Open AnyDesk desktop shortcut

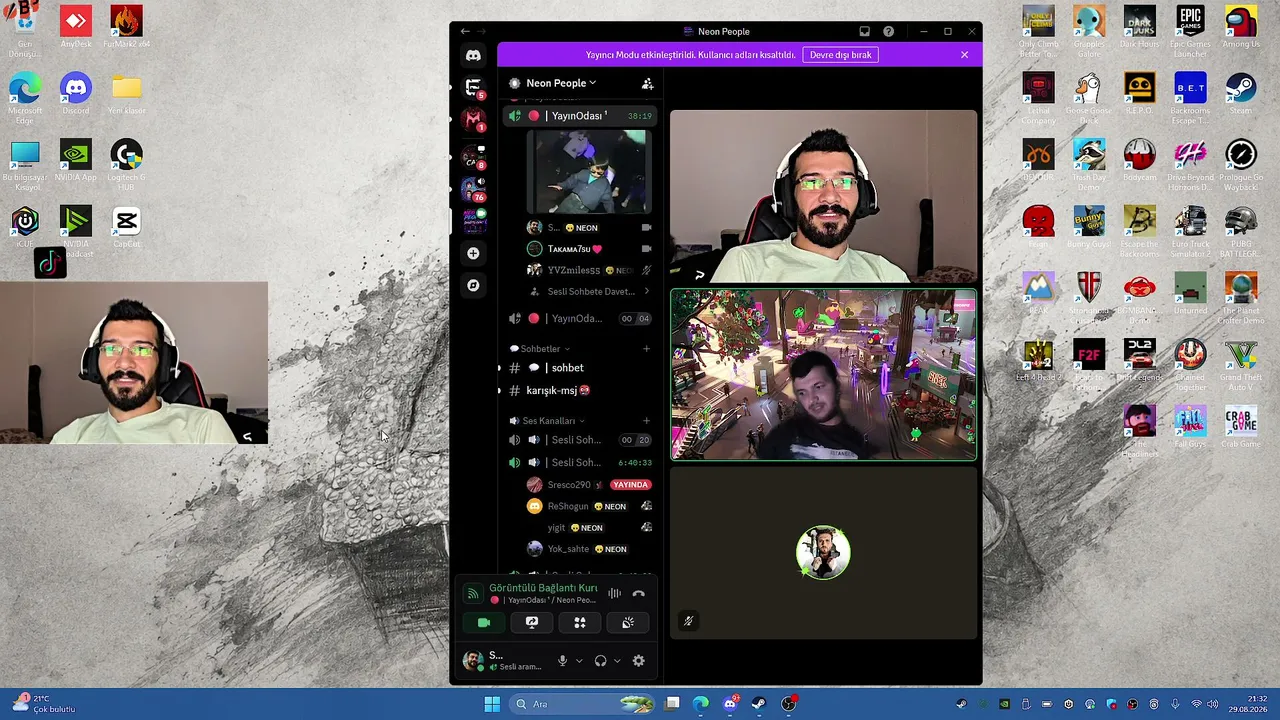[x=76, y=27]
